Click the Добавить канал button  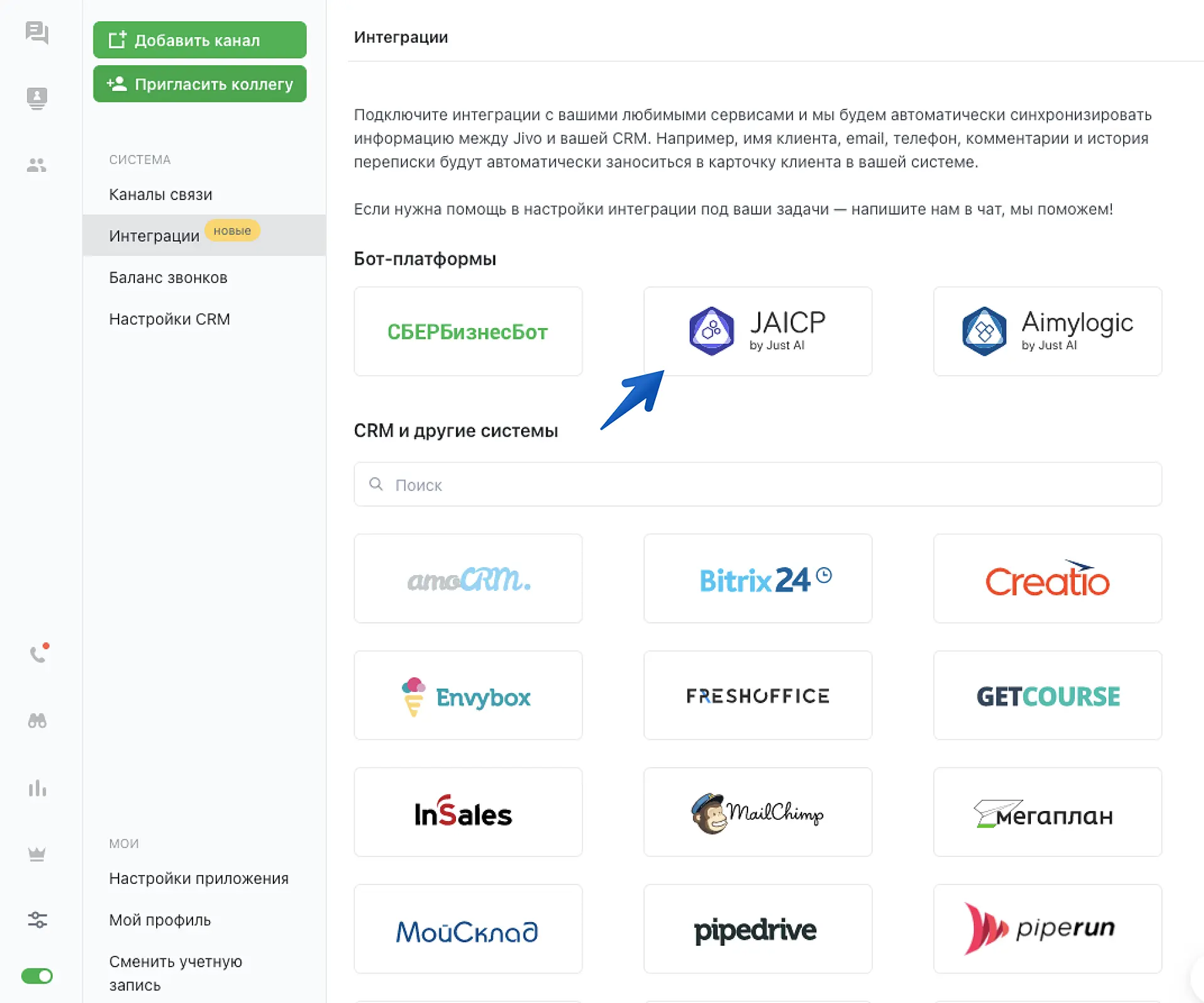point(199,40)
